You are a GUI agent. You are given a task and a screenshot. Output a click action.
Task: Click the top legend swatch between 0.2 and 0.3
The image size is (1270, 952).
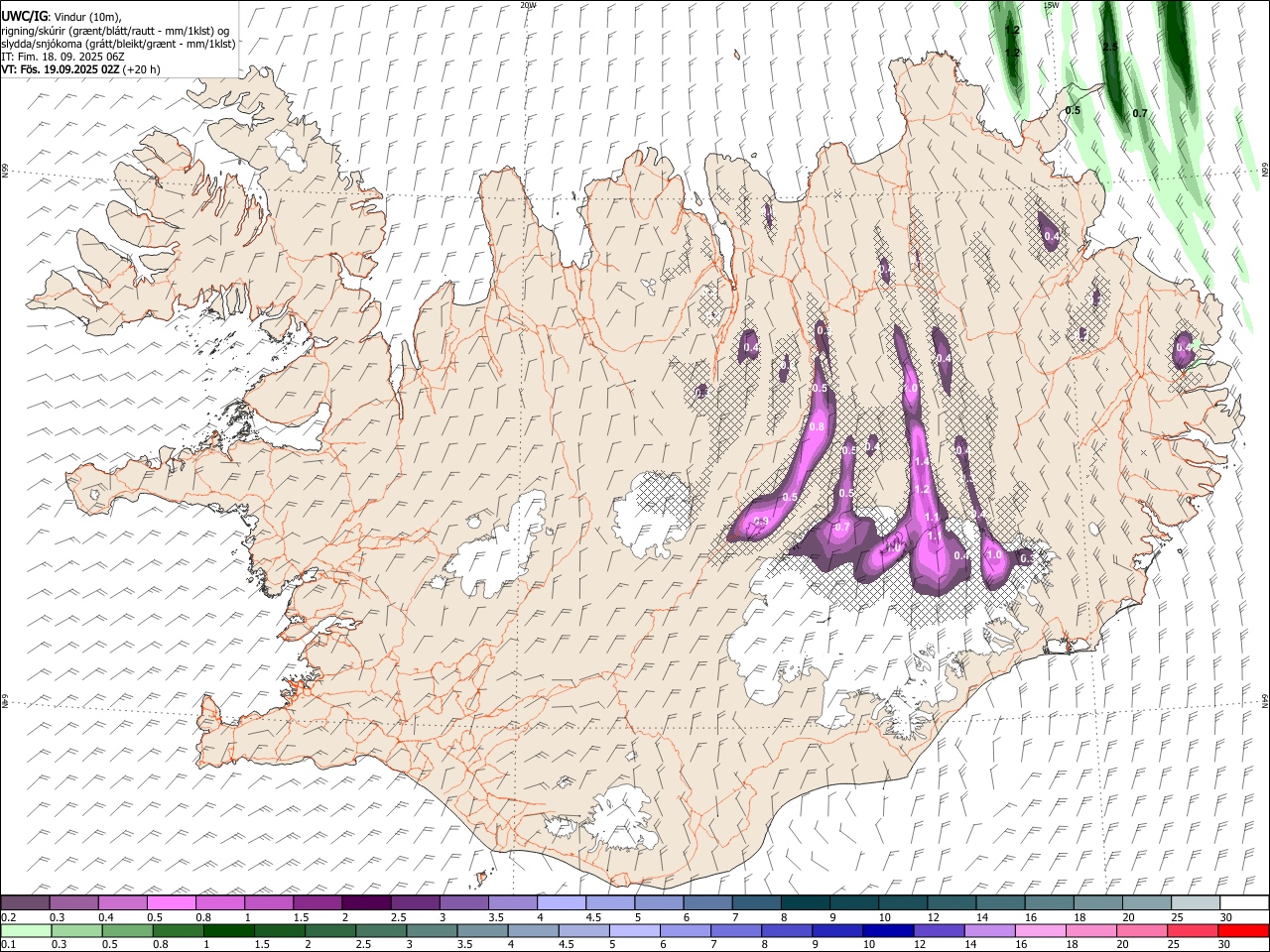pos(26,903)
